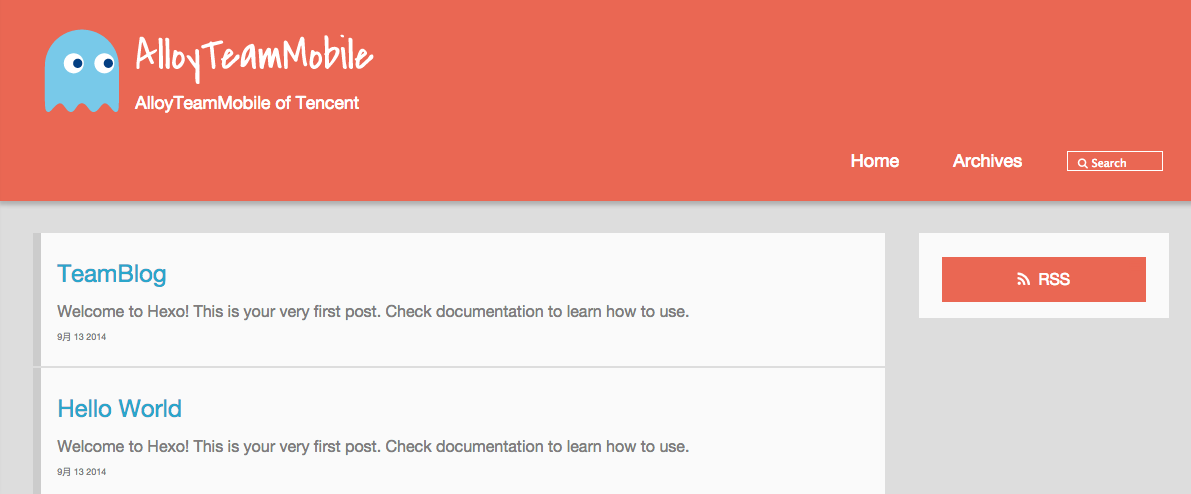Click the AlloyTeamMobile site title
Image resolution: width=1191 pixels, height=494 pixels.
pos(254,56)
